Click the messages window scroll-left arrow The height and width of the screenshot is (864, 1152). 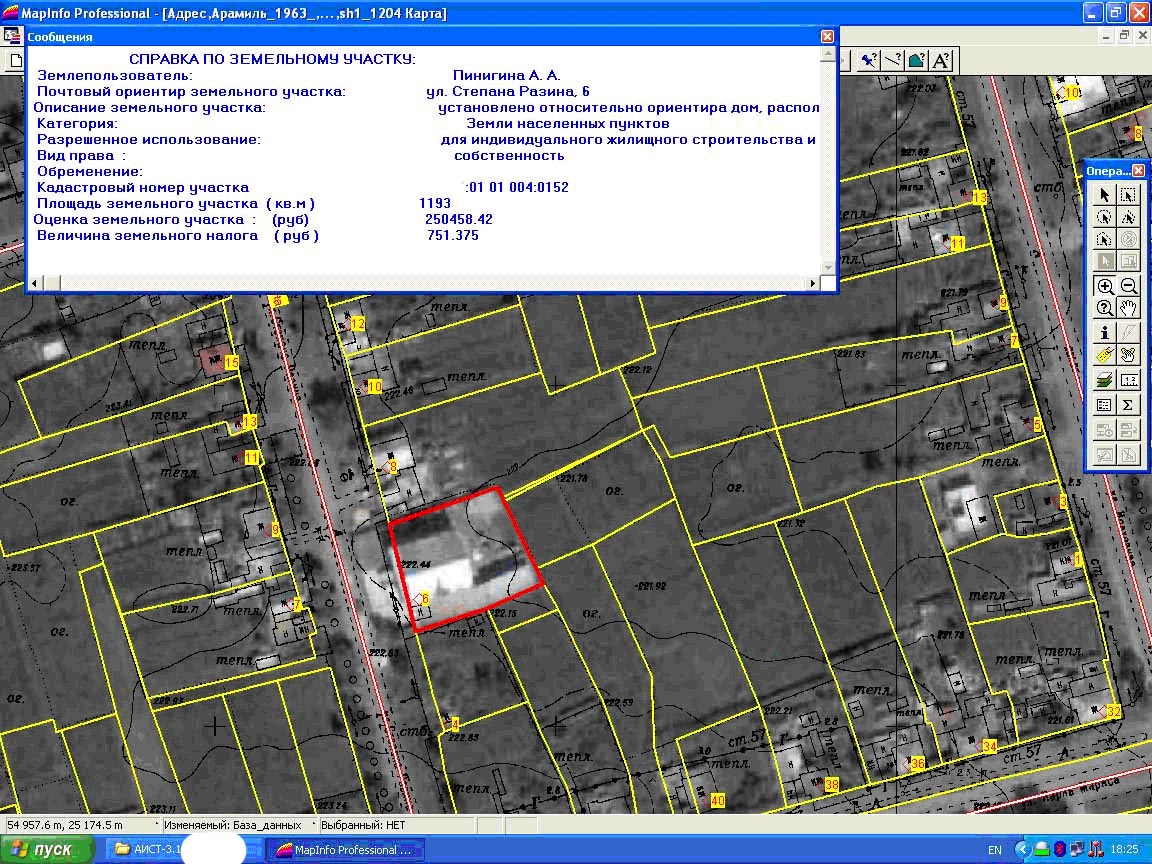[x=35, y=283]
